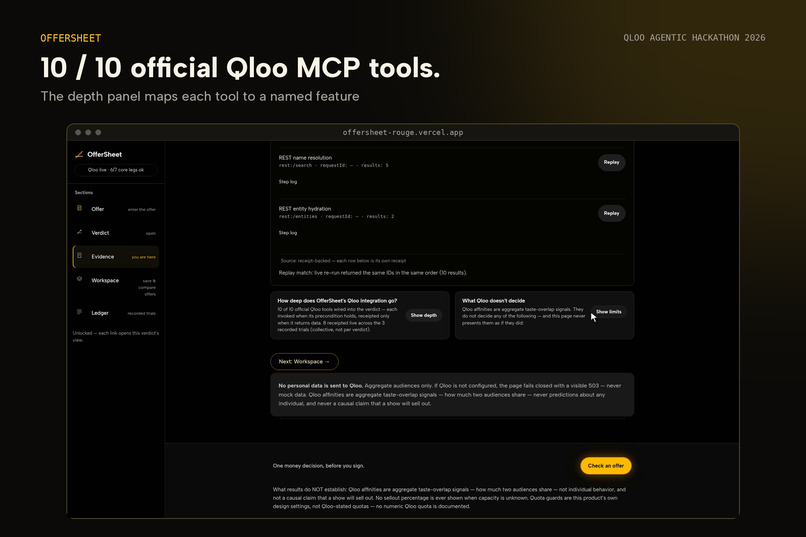This screenshot has width=806, height=537.
Task: Open the Ledger section in sidebar
Action: (116, 313)
